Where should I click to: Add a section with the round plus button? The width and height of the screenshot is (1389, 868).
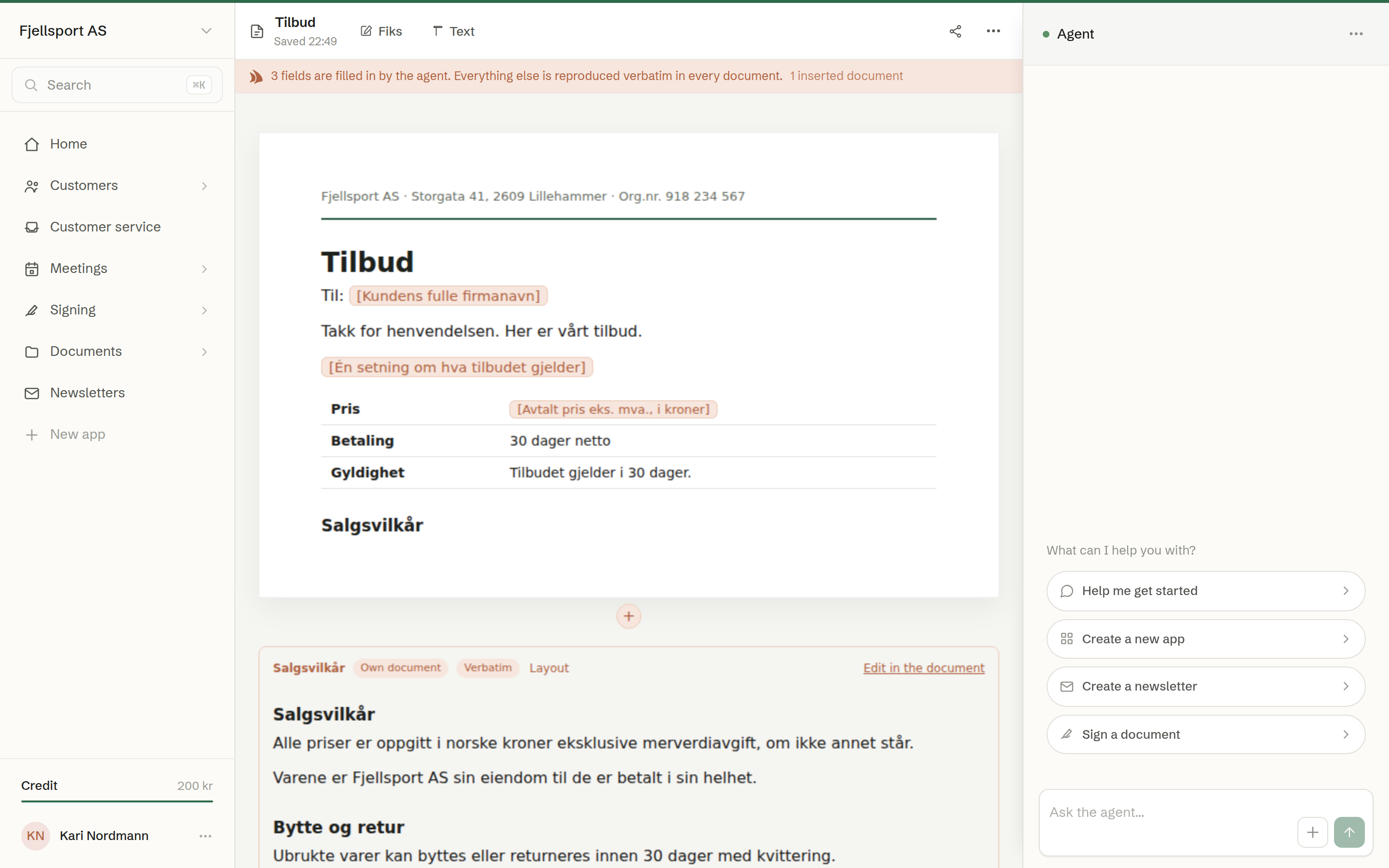[628, 616]
